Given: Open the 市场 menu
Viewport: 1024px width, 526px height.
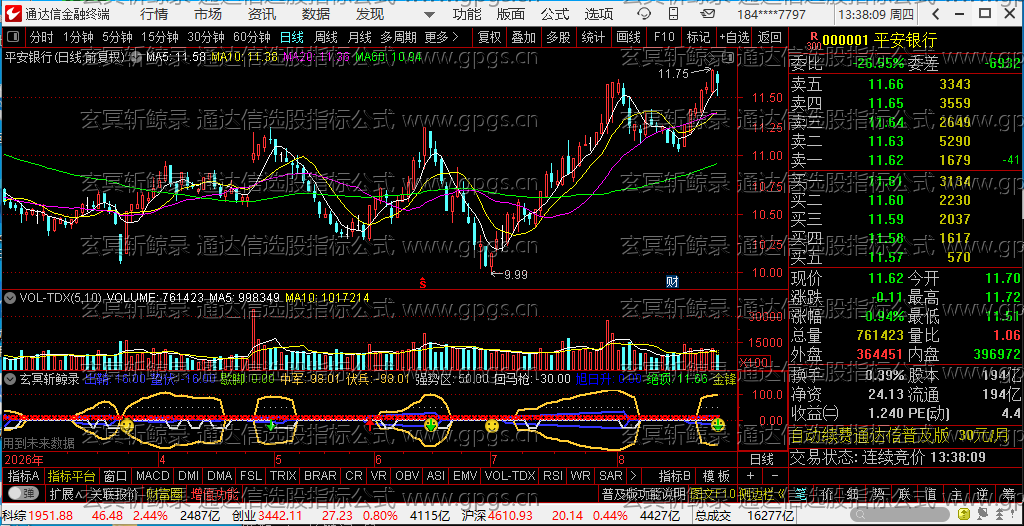Looking at the screenshot, I should tap(208, 14).
